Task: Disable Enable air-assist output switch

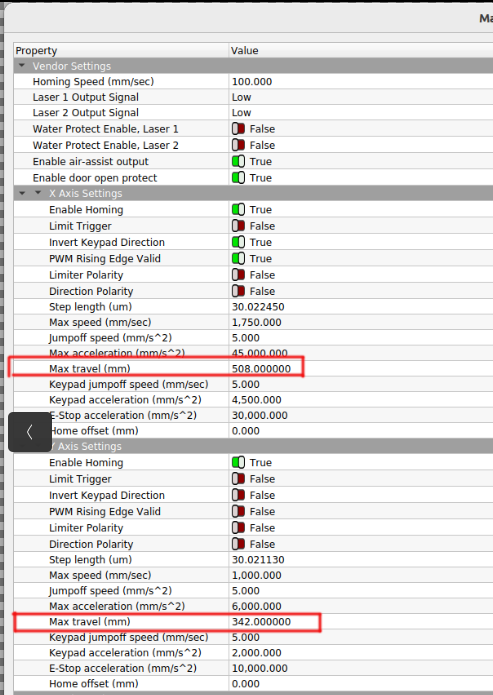Action: coord(239,161)
